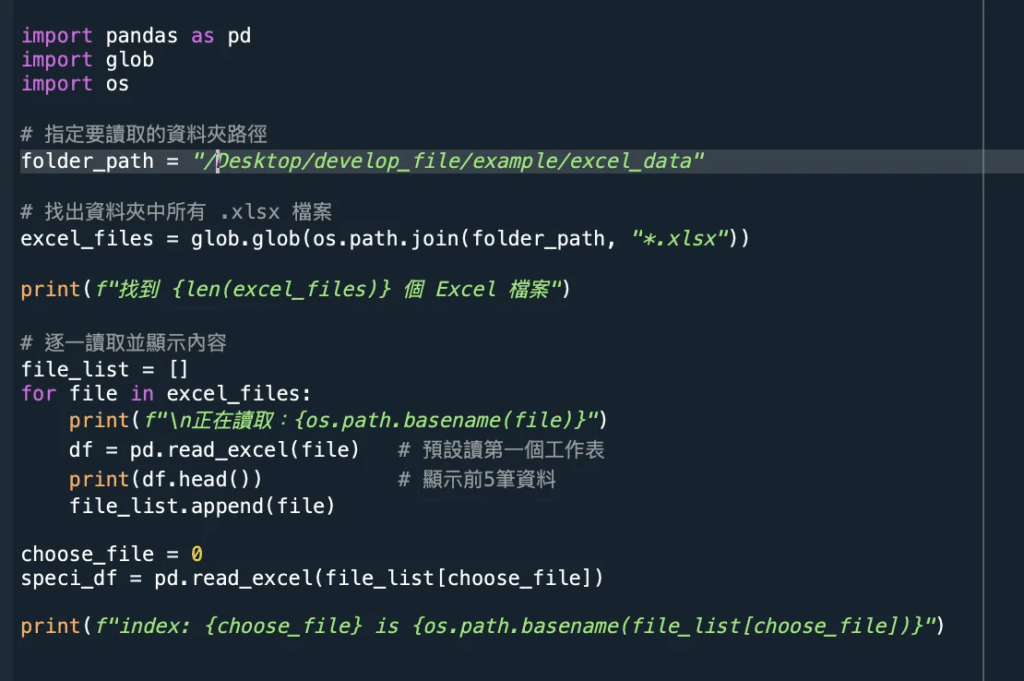This screenshot has height=681, width=1024.
Task: Click the comment '# 指定要讀取的資料夾路徑'
Action: click(144, 134)
